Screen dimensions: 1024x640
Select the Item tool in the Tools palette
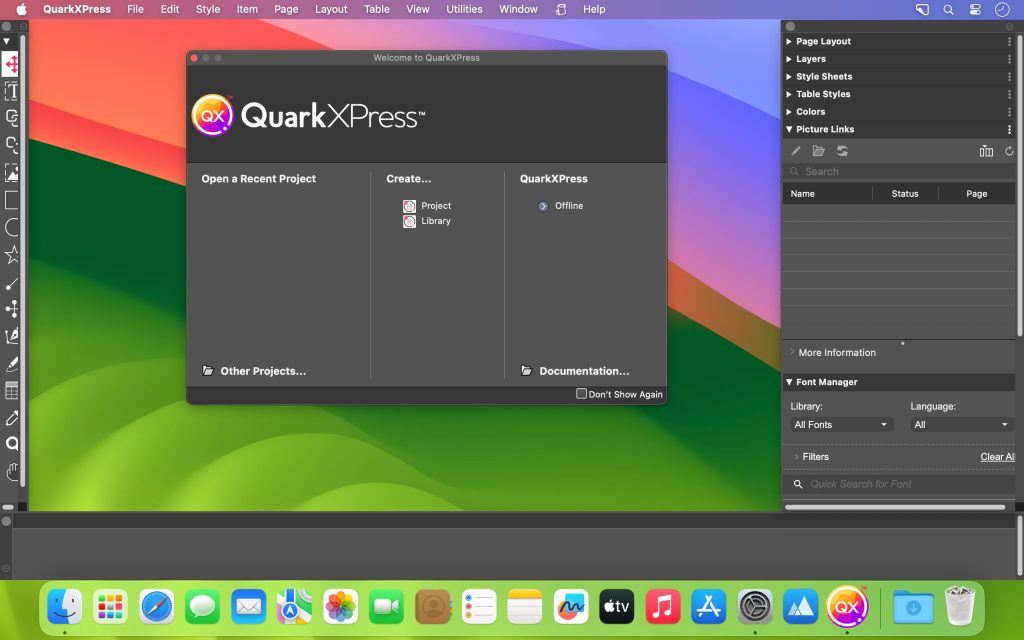[x=12, y=63]
